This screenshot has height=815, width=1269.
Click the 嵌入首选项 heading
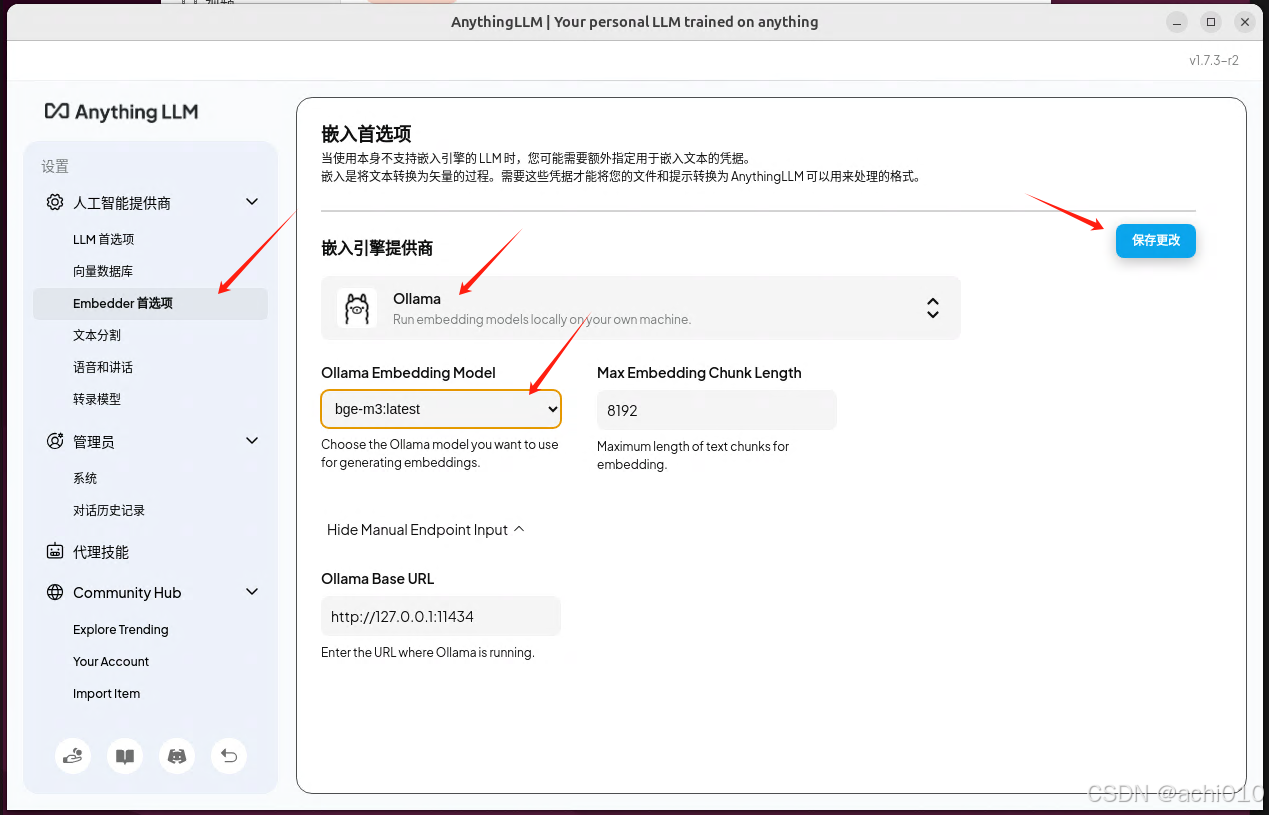click(366, 134)
